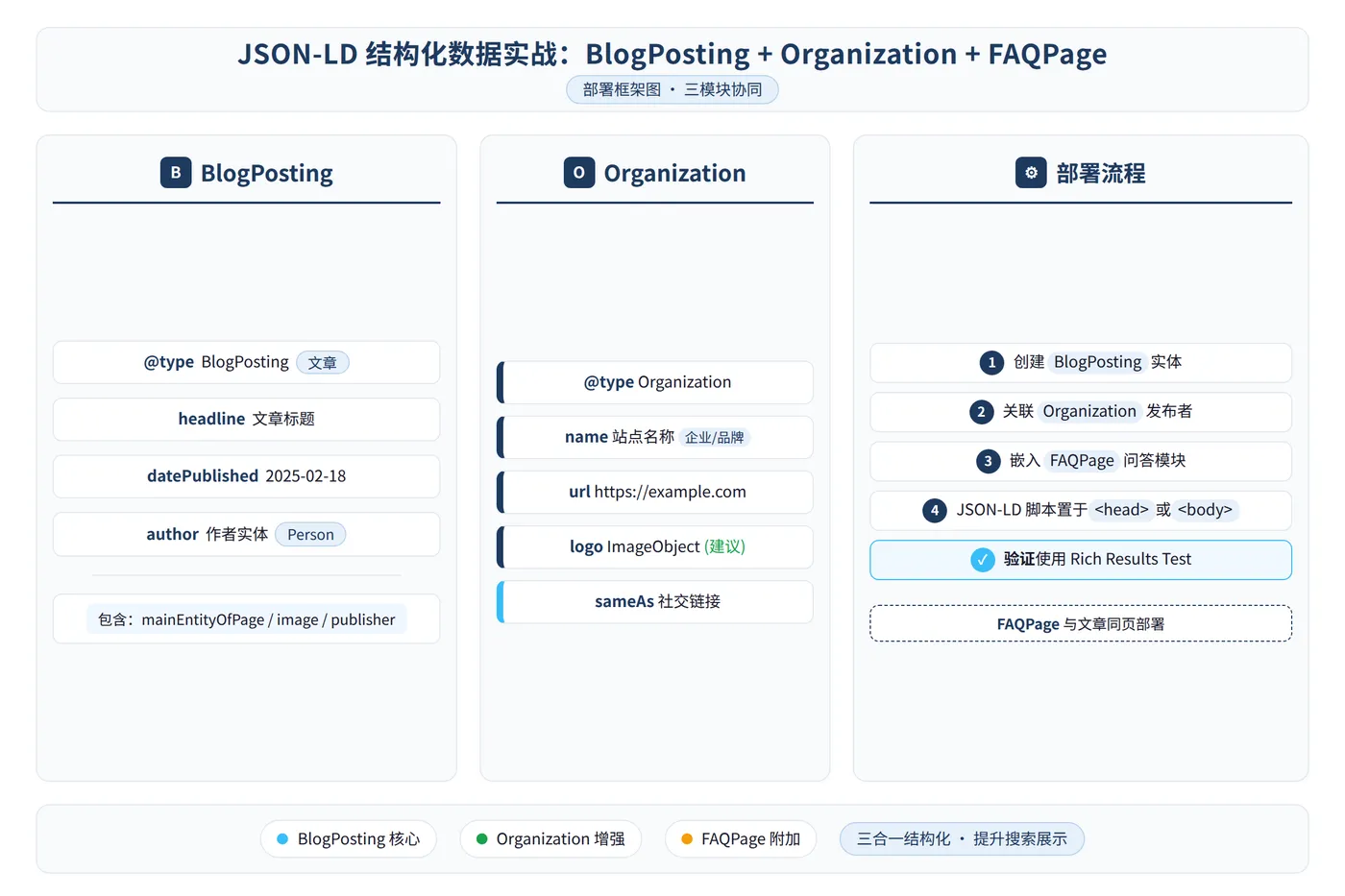Select the 部署框架图 · 三模块协同 subtitle pill

point(672,89)
